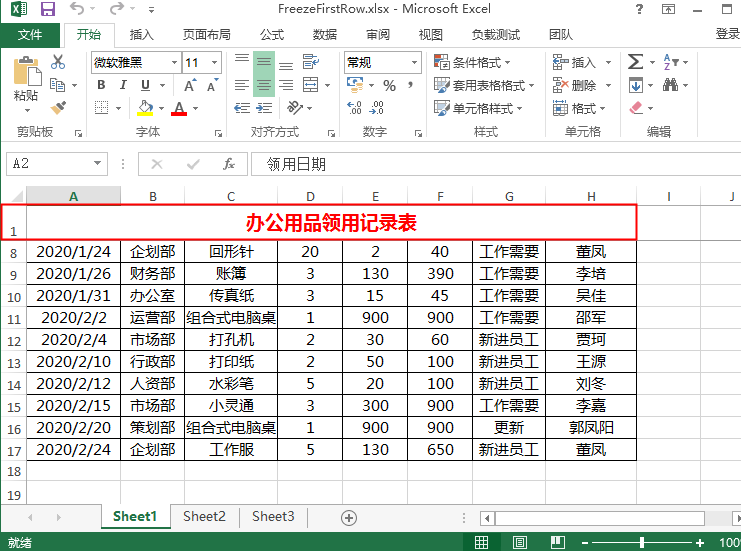The image size is (741, 551).
Task: Align text to middle of cell
Action: 264,62
